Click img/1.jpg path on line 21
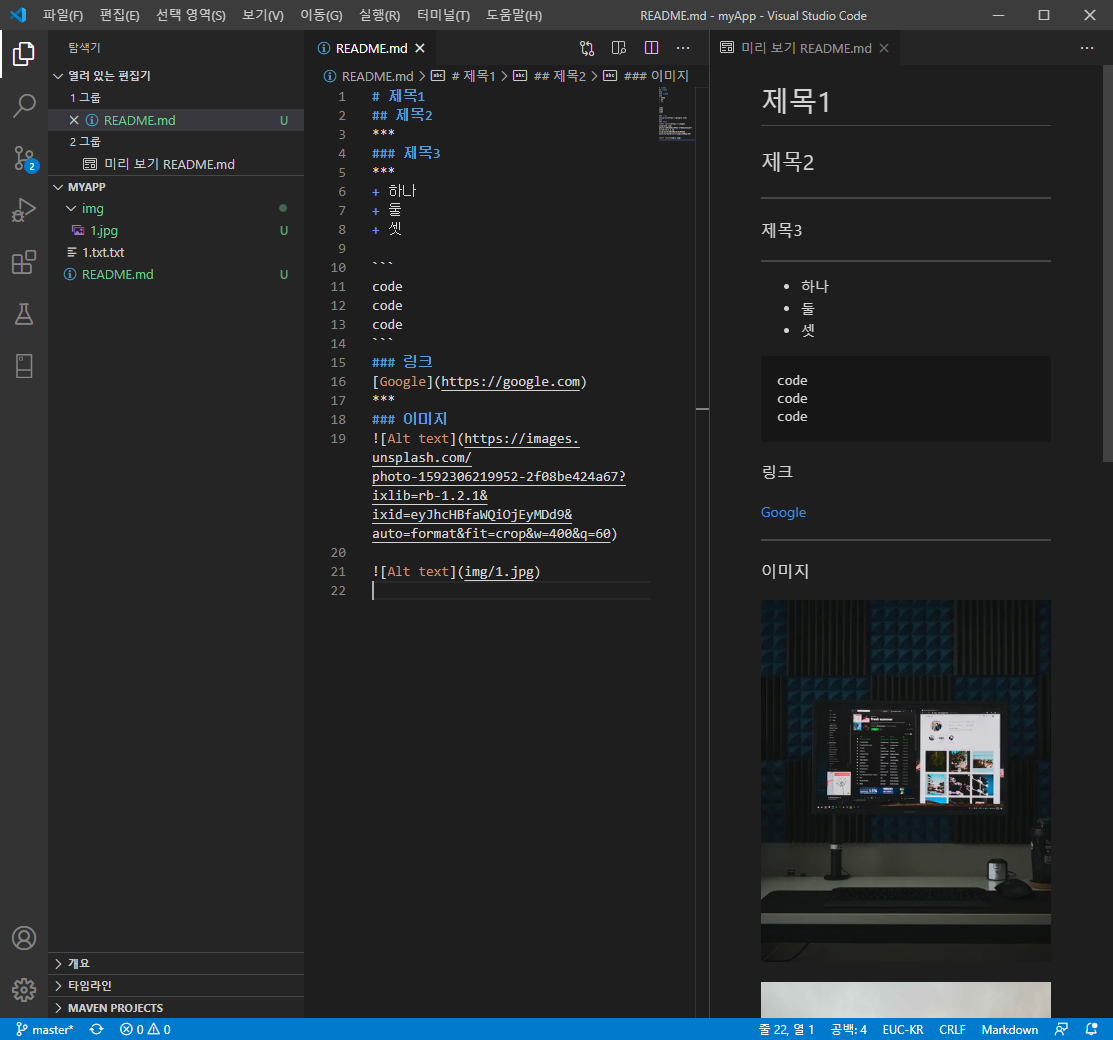1113x1040 pixels. point(499,572)
